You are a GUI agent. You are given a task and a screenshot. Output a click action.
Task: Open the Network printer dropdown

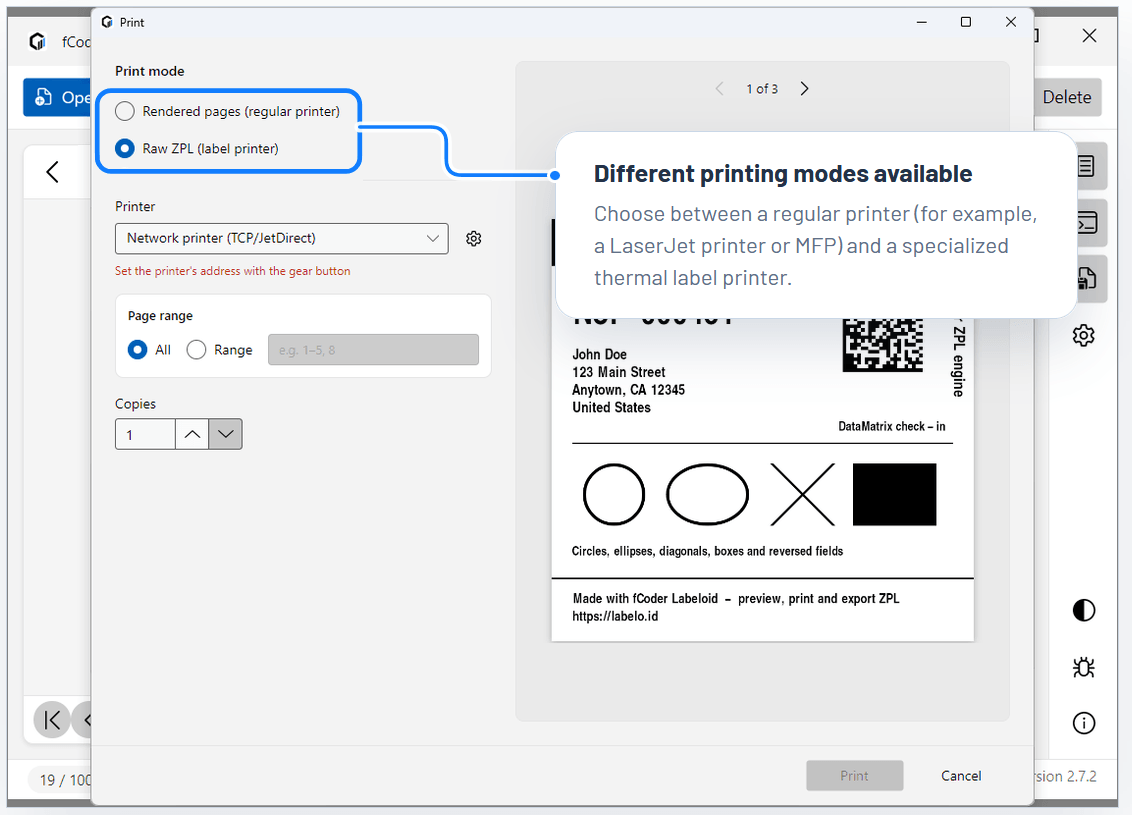tap(282, 238)
